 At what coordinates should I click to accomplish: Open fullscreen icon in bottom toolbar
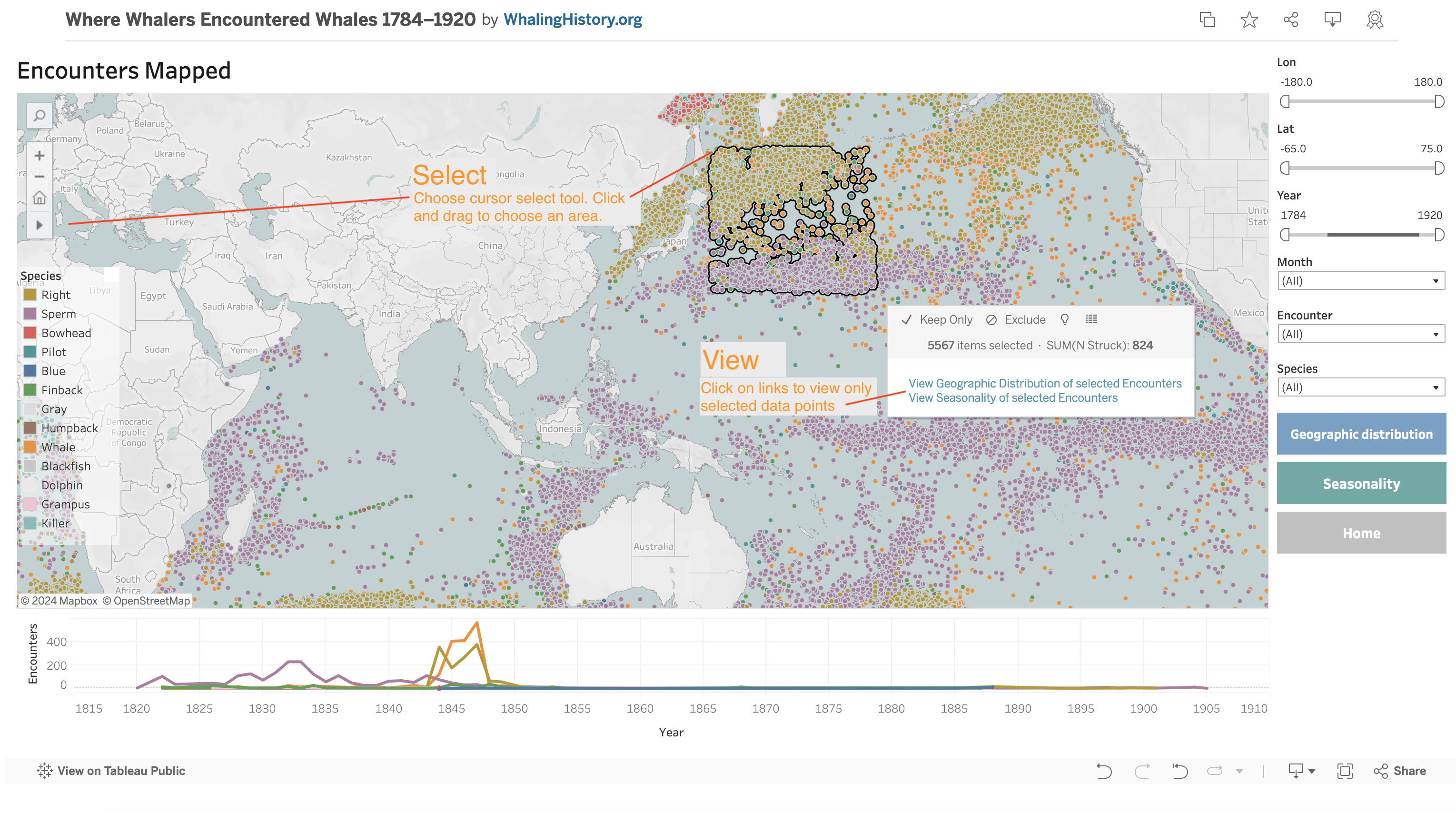(x=1345, y=771)
